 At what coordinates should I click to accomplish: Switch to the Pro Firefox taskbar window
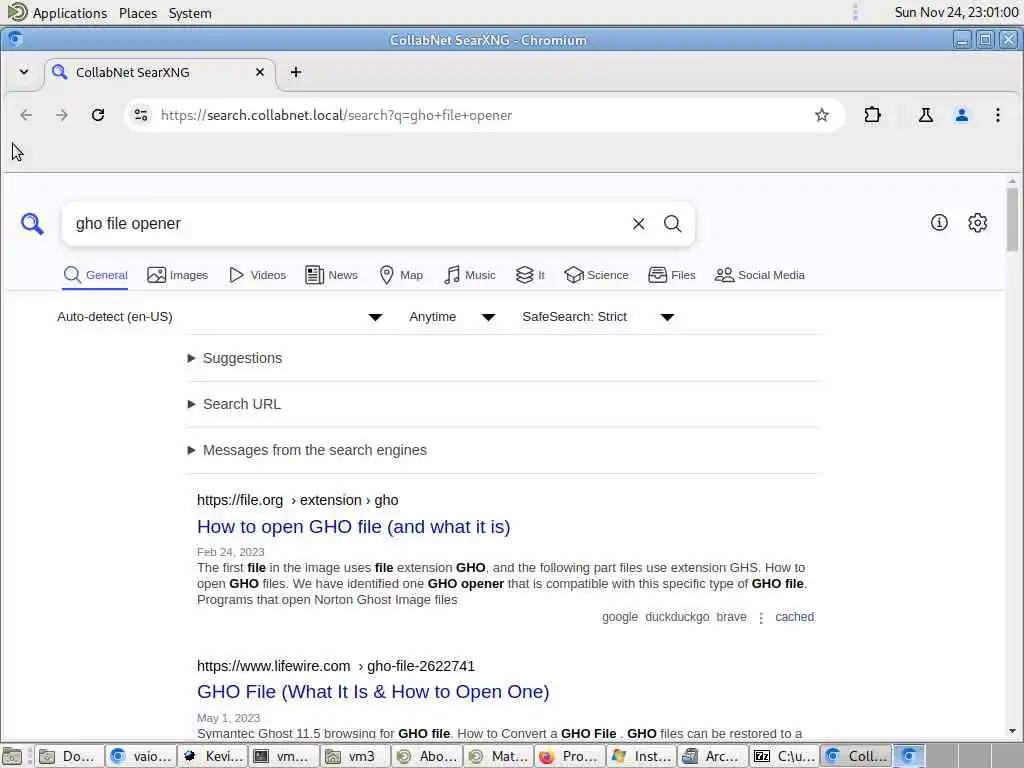tap(570, 756)
